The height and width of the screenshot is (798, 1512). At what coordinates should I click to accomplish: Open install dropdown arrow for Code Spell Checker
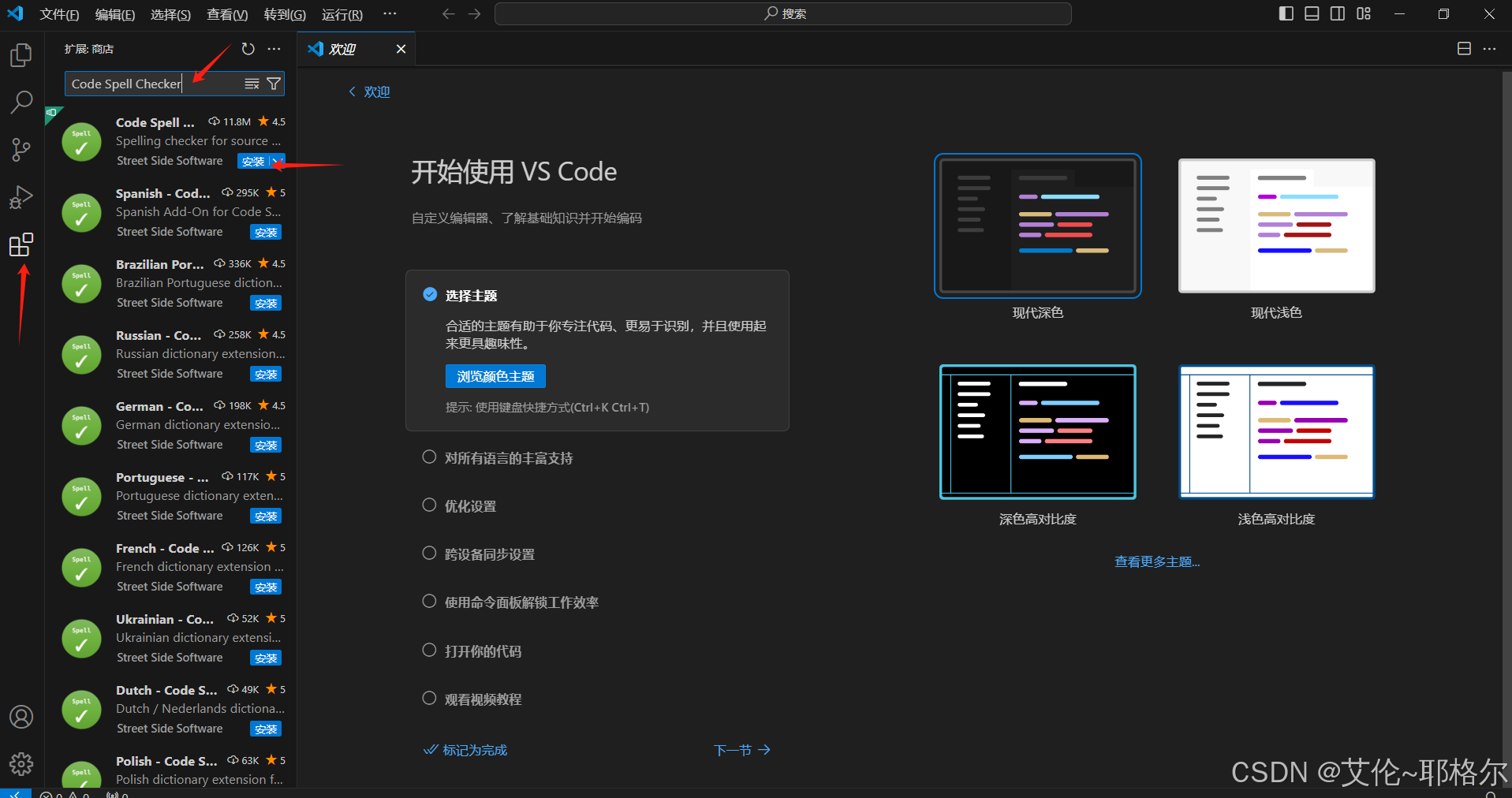278,161
